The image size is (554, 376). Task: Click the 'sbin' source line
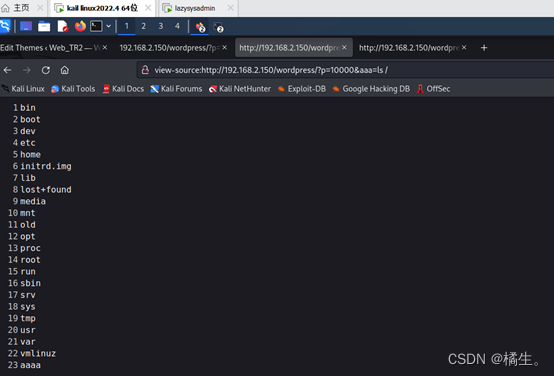[x=30, y=283]
